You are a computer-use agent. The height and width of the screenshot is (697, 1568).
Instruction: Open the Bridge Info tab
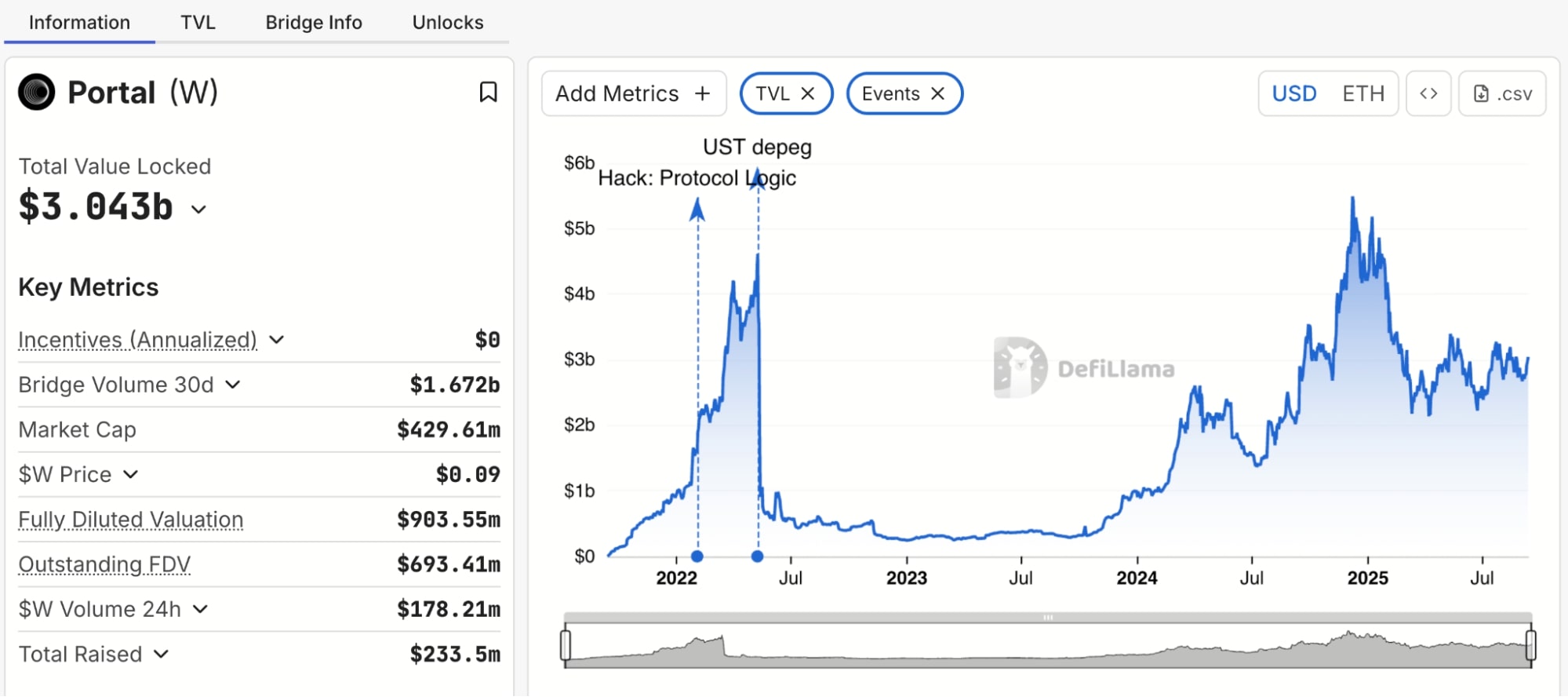coord(314,22)
